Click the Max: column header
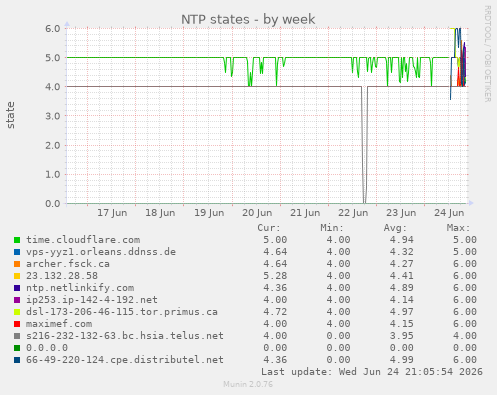The width and height of the screenshot is (497, 395). click(458, 228)
